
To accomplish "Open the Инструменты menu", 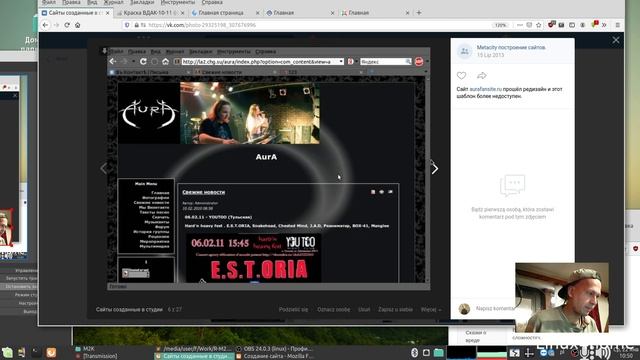I will pyautogui.click(x=178, y=2).
